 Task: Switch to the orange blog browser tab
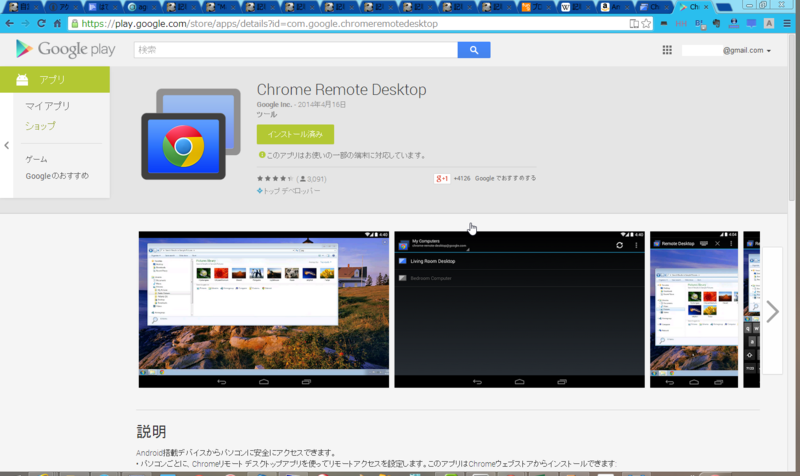click(536, 7)
